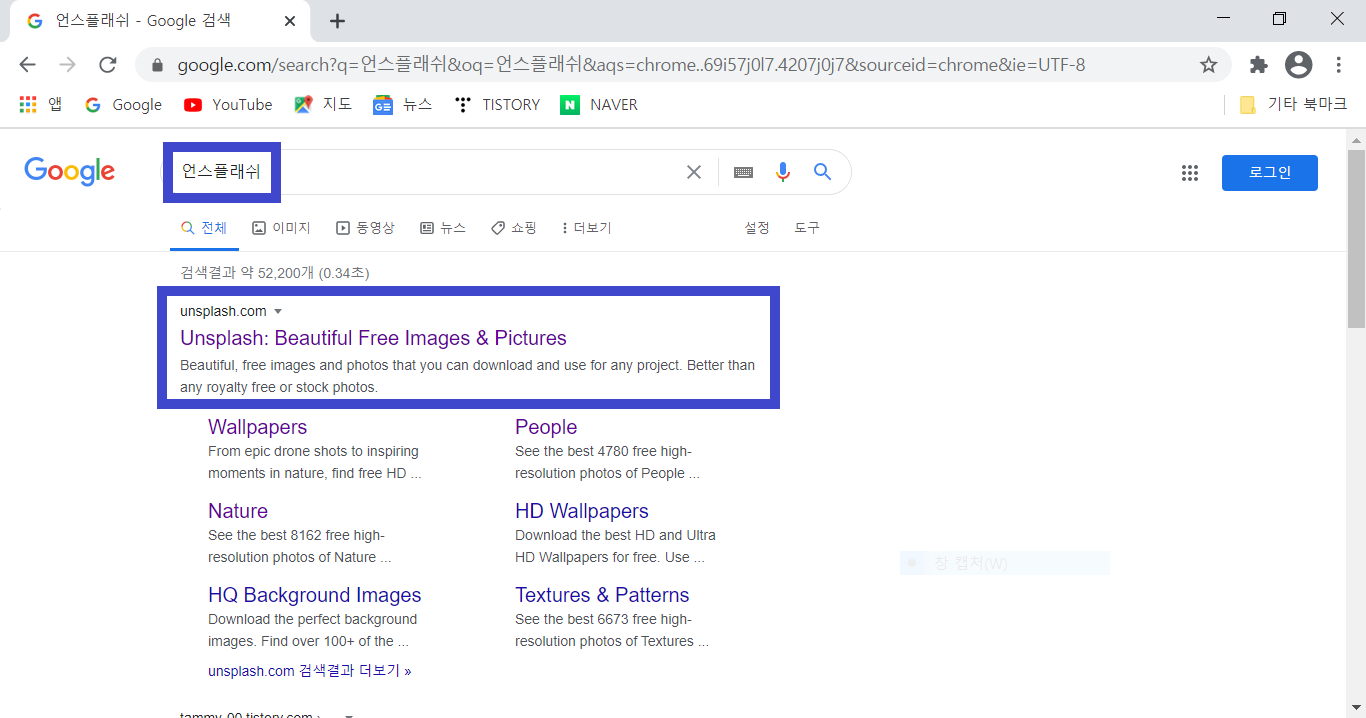Open the Wallpapers sitelink
The image size is (1366, 718).
tap(257, 427)
